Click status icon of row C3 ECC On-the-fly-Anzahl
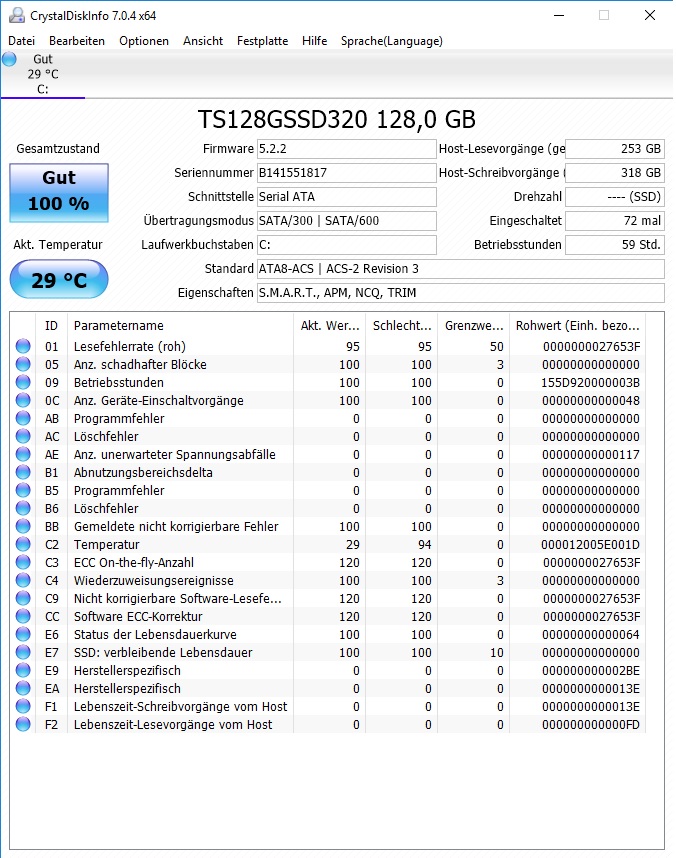The height and width of the screenshot is (858, 676). pos(23,563)
